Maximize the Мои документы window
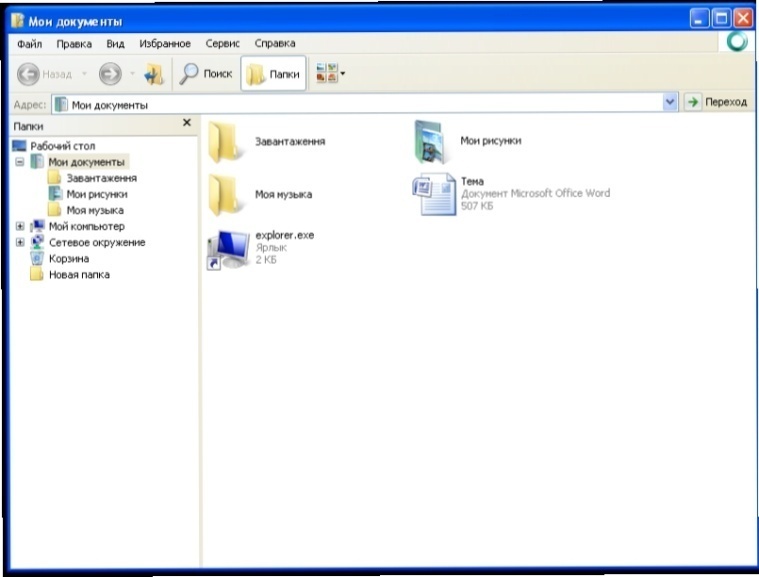Image resolution: width=759 pixels, height=577 pixels. 721,18
